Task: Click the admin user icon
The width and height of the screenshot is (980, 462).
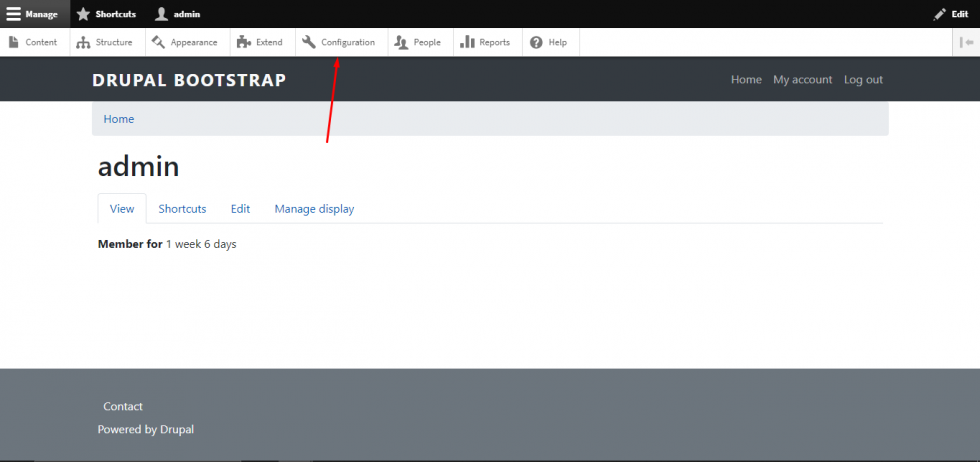Action: (161, 14)
